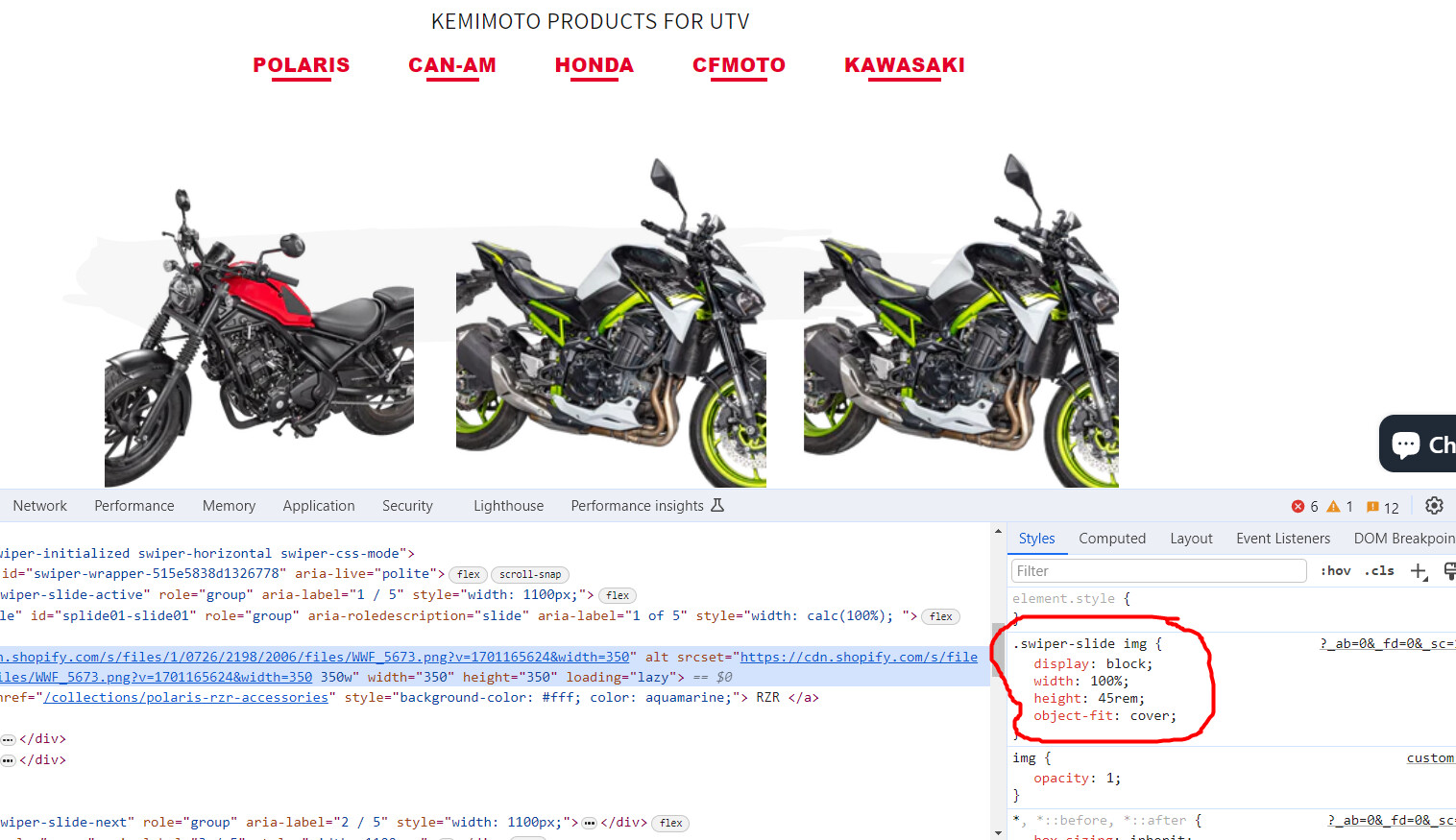Edit the width: 100% declaration
1456x840 pixels.
[x=1081, y=682]
